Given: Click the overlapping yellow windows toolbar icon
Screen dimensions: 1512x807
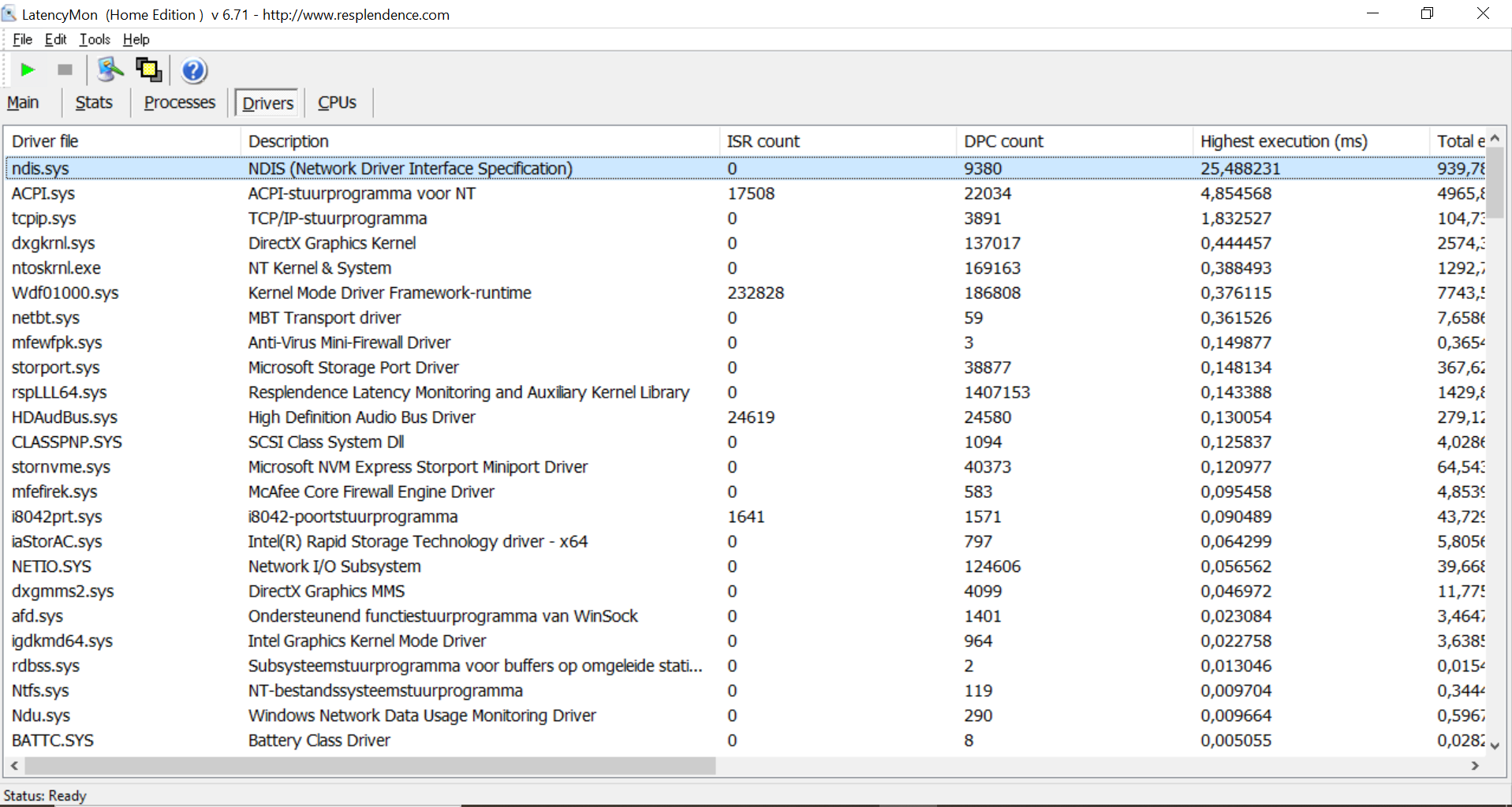Looking at the screenshot, I should (148, 70).
